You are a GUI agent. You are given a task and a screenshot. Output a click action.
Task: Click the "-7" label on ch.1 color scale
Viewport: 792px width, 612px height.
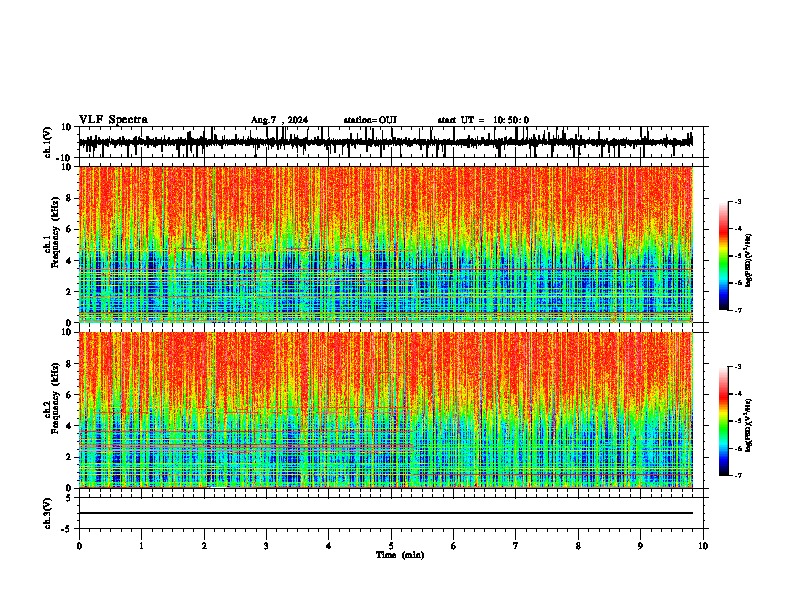(x=738, y=310)
